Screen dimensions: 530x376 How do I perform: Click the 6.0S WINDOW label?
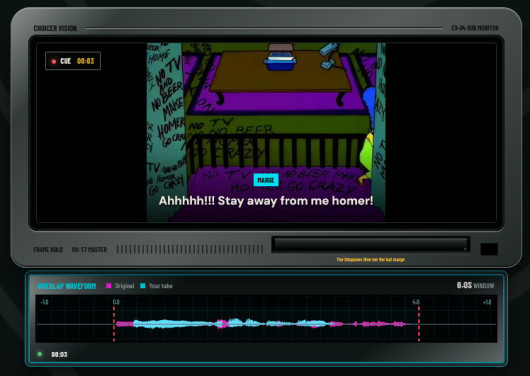tap(475, 285)
